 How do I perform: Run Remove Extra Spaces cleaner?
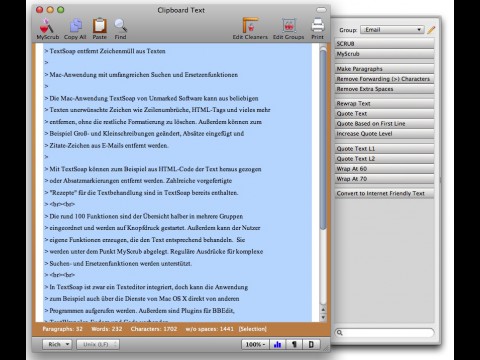[x=384, y=89]
